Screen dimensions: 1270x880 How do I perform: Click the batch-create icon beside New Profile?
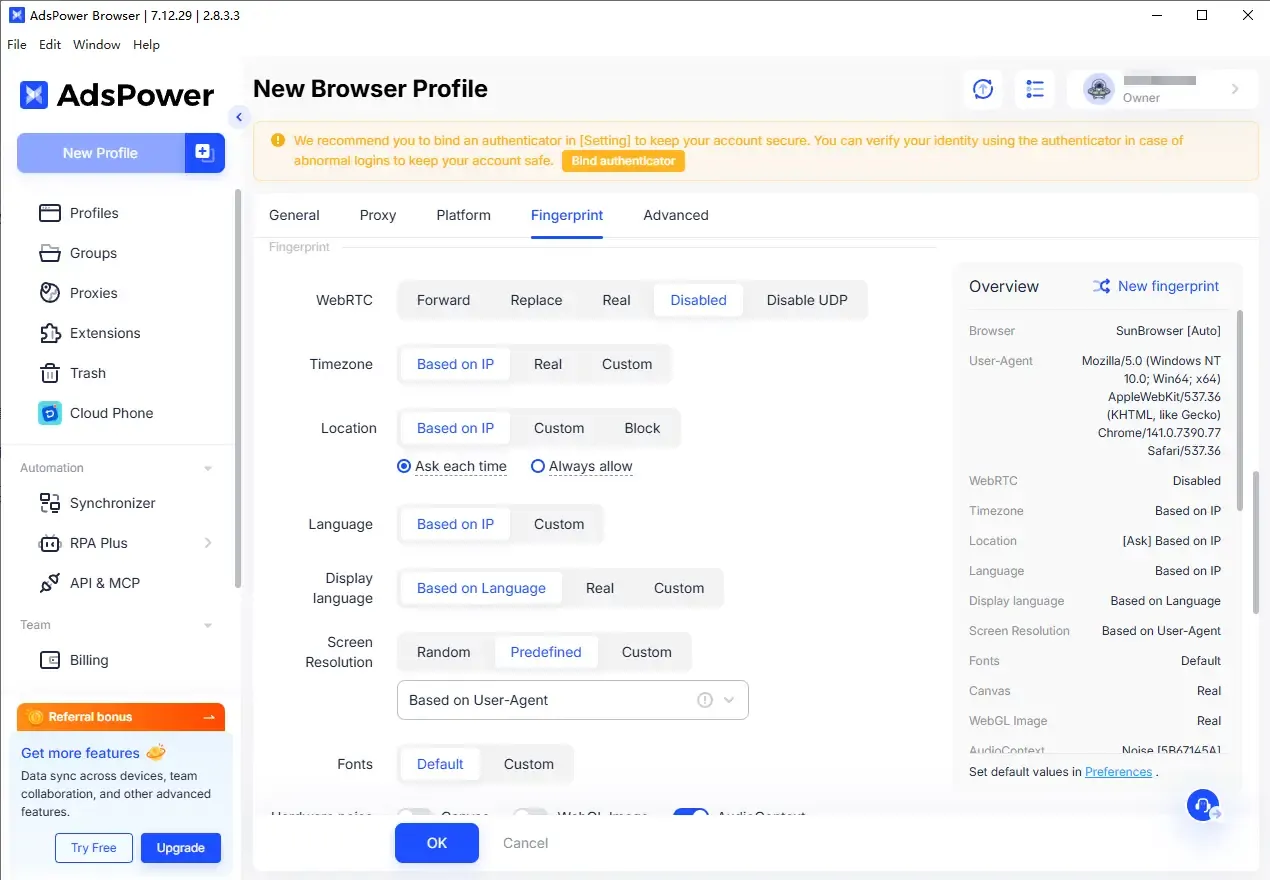(204, 153)
